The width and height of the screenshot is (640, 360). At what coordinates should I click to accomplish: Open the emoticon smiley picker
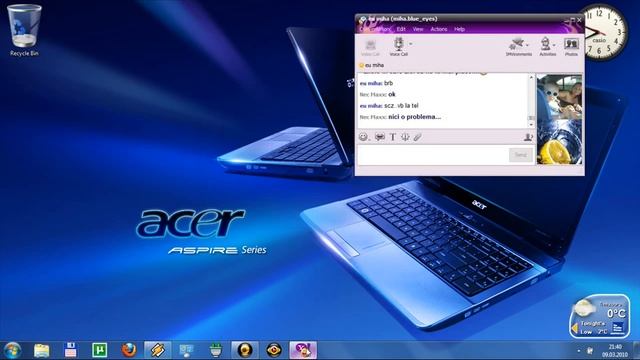pyautogui.click(x=363, y=137)
